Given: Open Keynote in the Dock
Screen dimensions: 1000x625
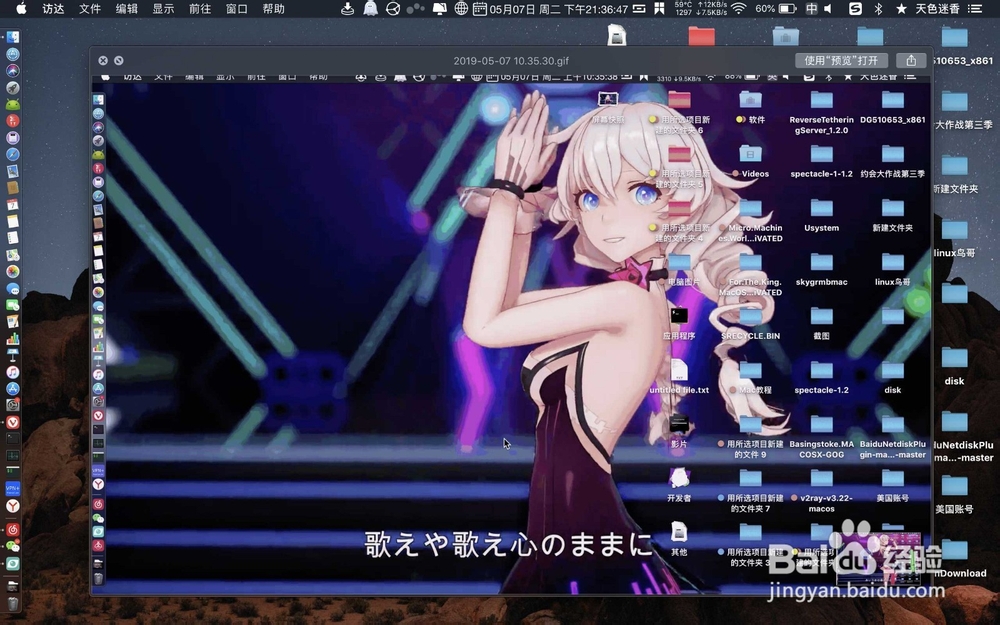Looking at the screenshot, I should (12, 355).
